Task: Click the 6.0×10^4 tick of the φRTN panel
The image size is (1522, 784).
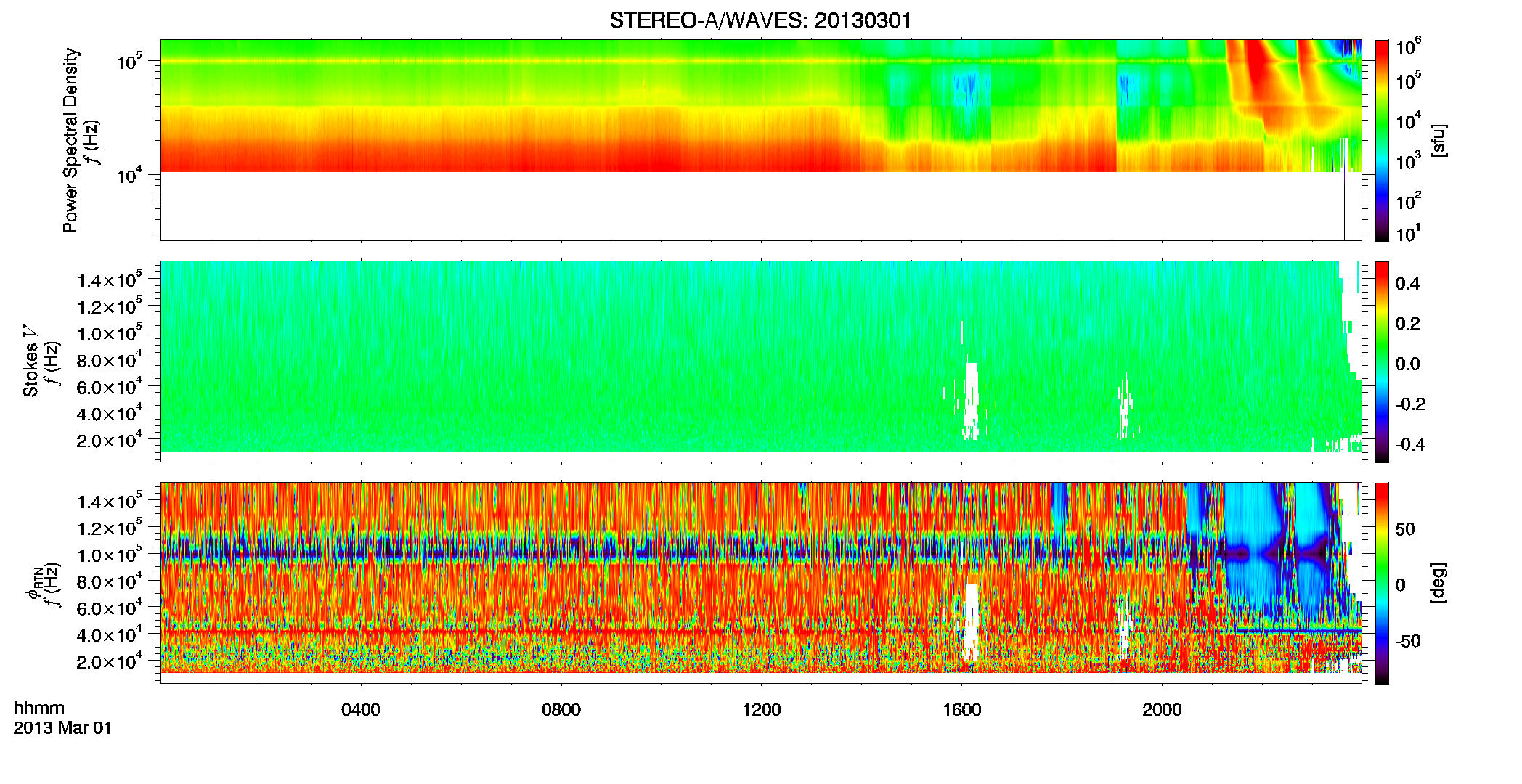Action: point(110,608)
